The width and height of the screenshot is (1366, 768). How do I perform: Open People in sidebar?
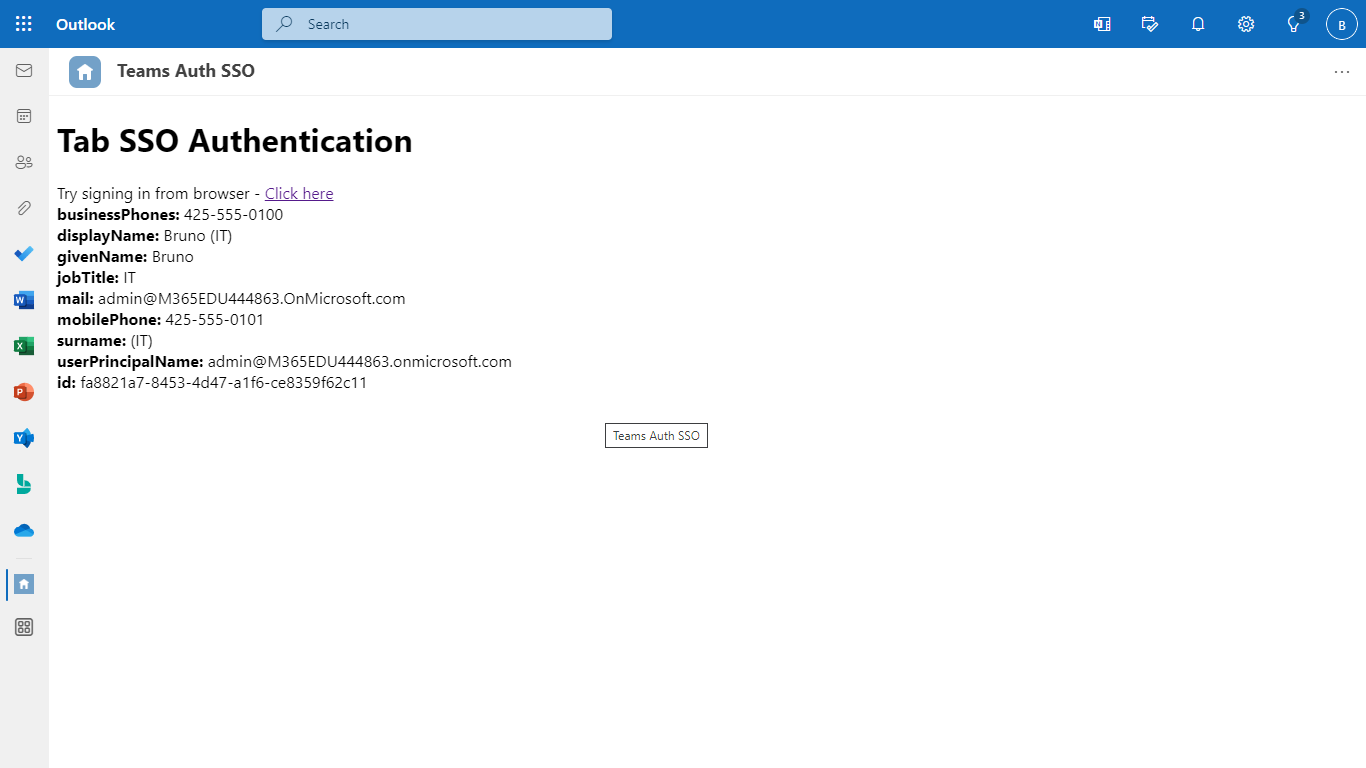coord(24,162)
